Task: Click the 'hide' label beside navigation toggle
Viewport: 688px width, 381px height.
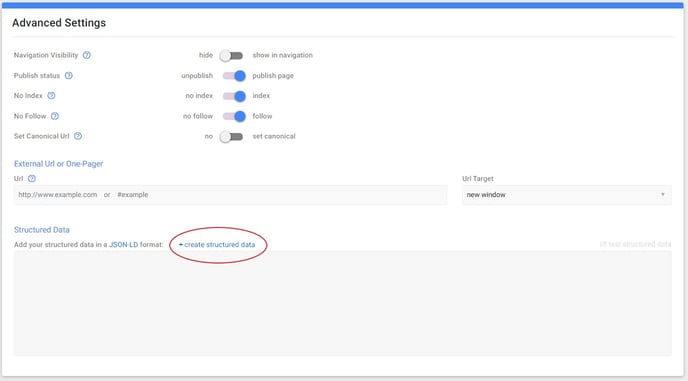Action: (x=206, y=55)
